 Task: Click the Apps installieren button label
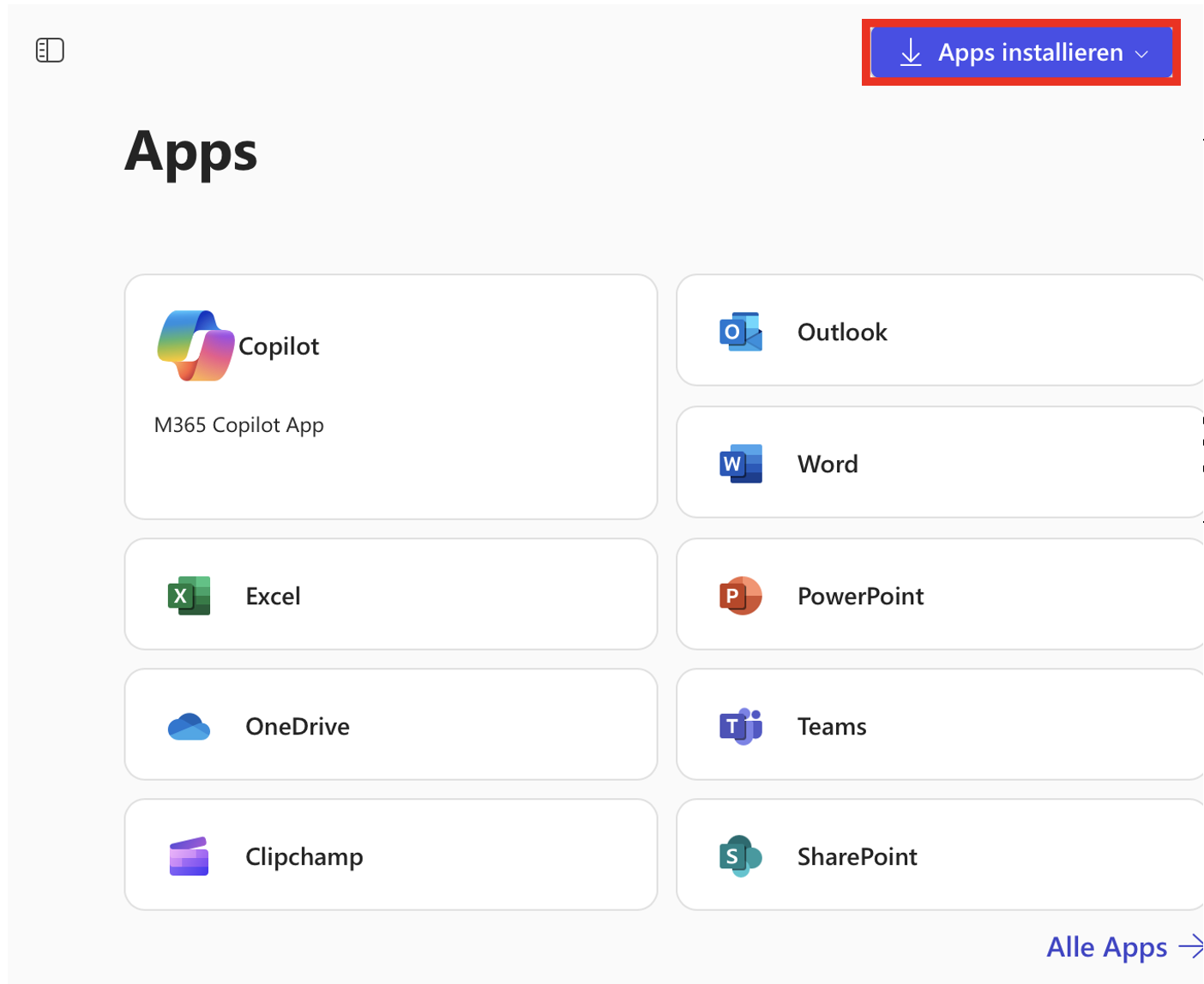(x=1030, y=52)
